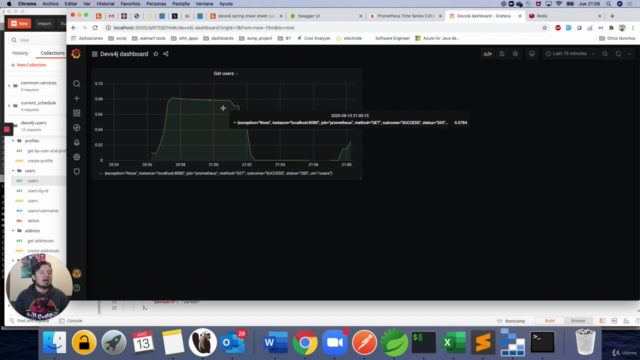Viewport: 640px width, 360px height.
Task: Click Chrome address bar URL
Action: click(204, 28)
